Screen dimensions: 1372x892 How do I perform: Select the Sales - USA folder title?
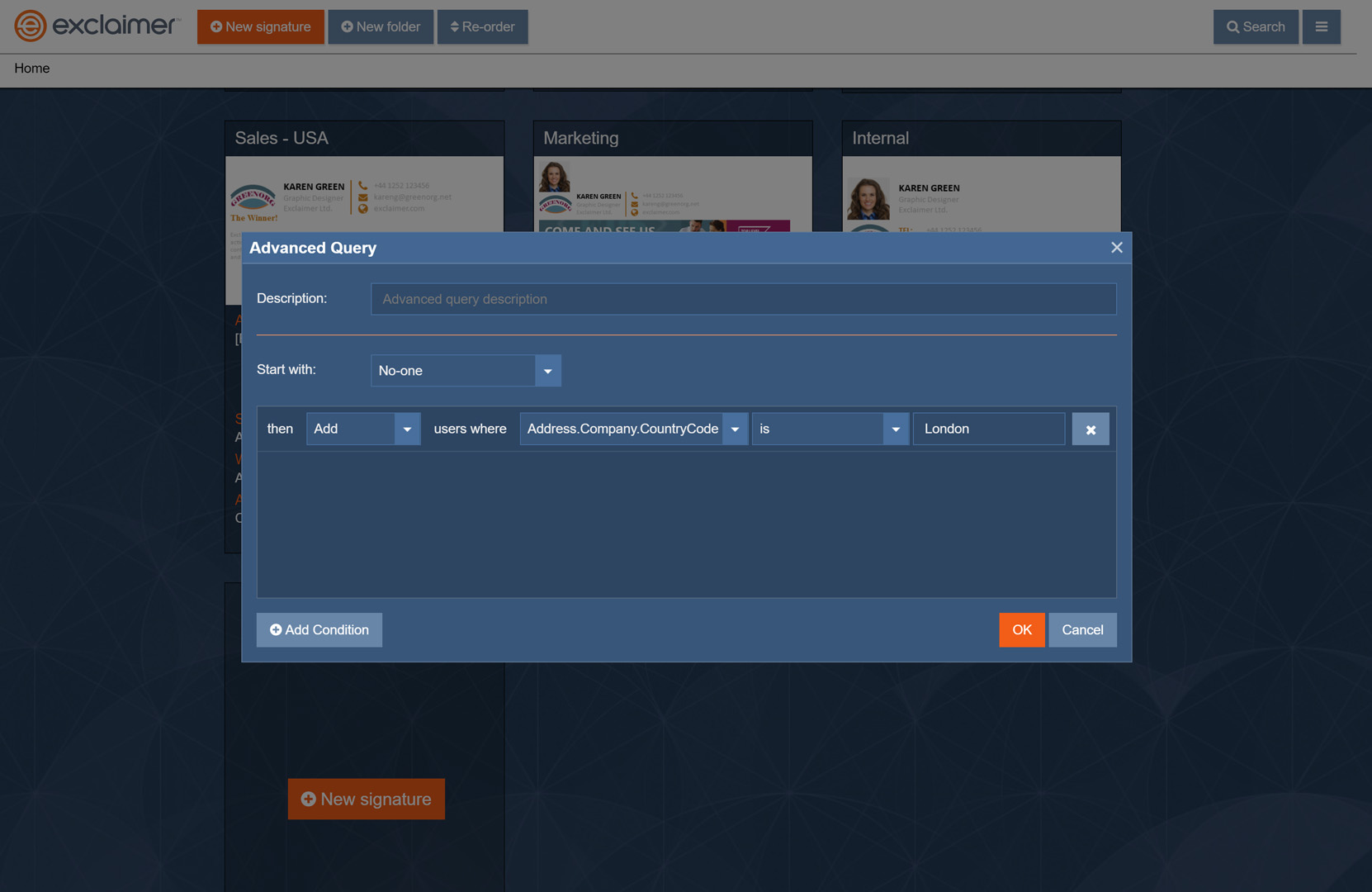pyautogui.click(x=281, y=139)
